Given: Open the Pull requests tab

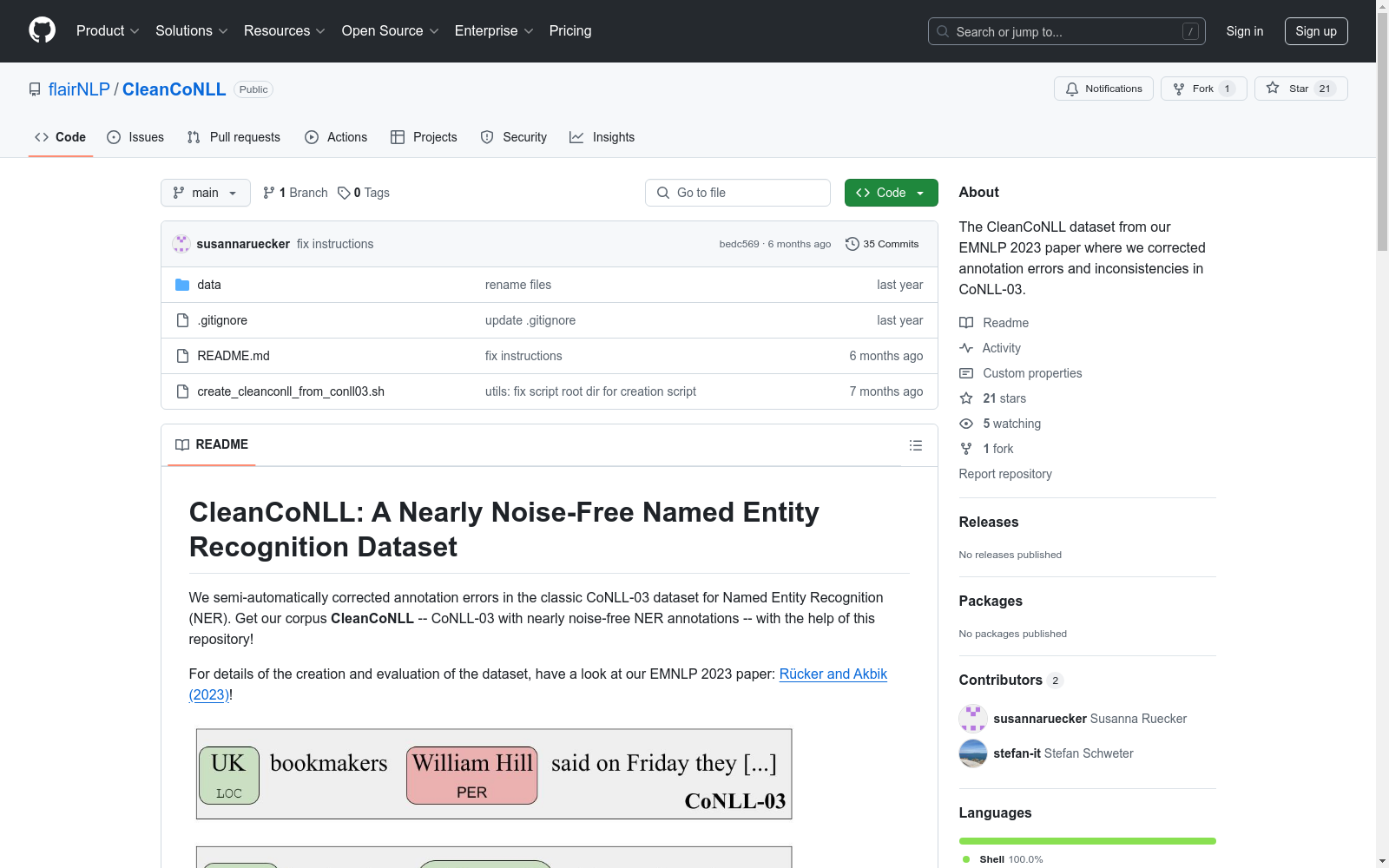Looking at the screenshot, I should (x=234, y=137).
